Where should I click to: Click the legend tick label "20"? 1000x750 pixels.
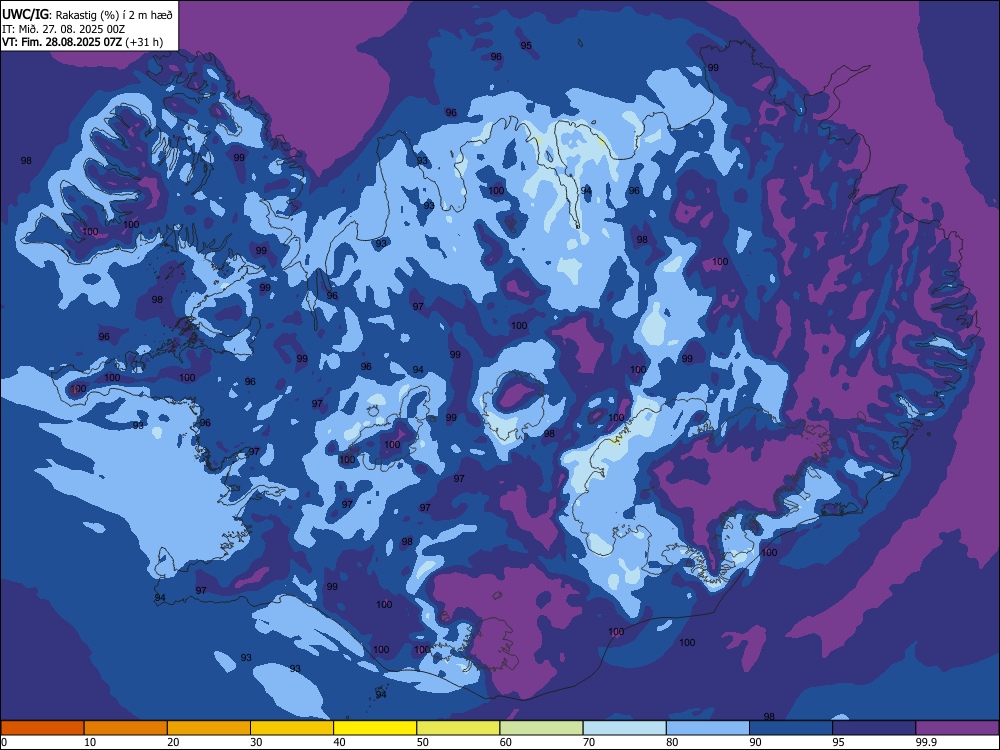point(173,742)
